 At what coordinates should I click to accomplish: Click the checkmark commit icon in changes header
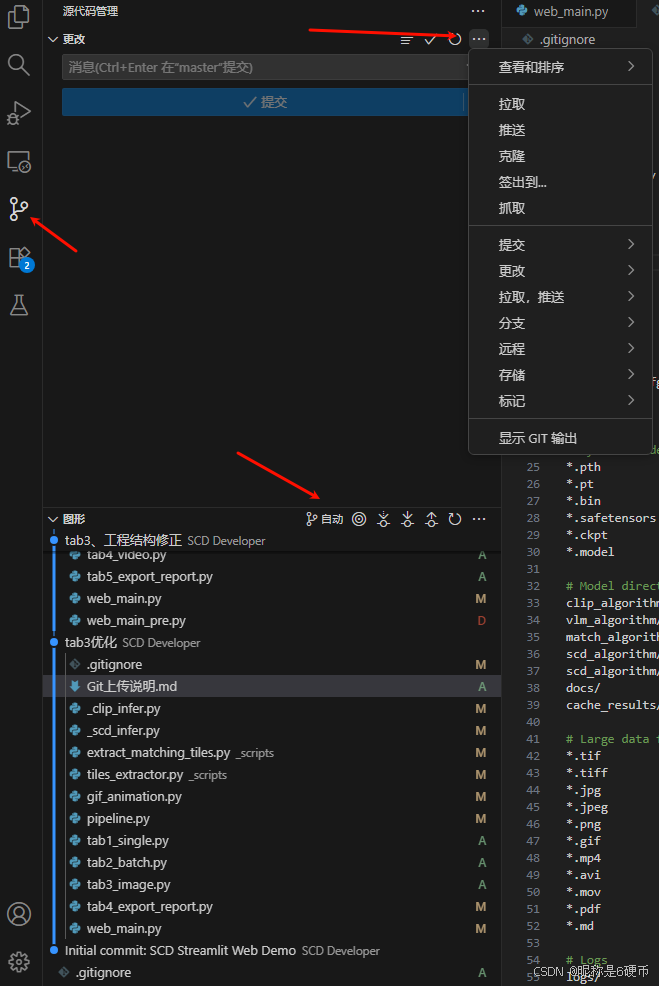430,40
